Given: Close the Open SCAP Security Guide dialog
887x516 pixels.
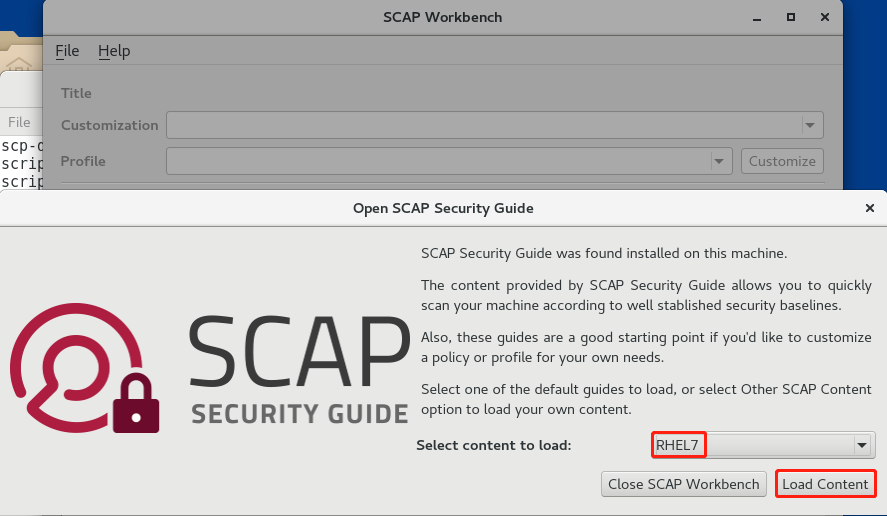Looking at the screenshot, I should 869,209.
